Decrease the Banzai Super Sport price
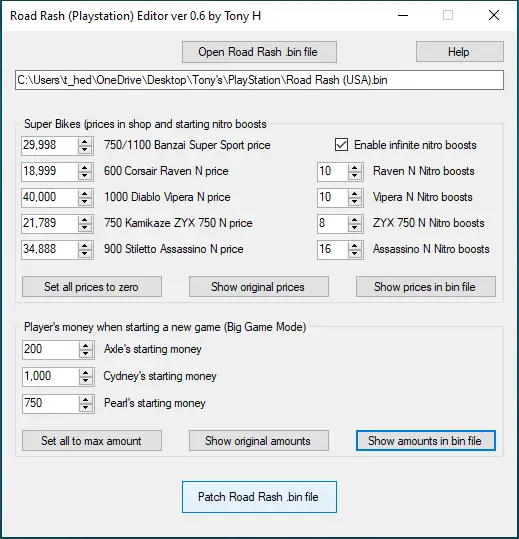The width and height of the screenshot is (519, 539). [x=85, y=150]
